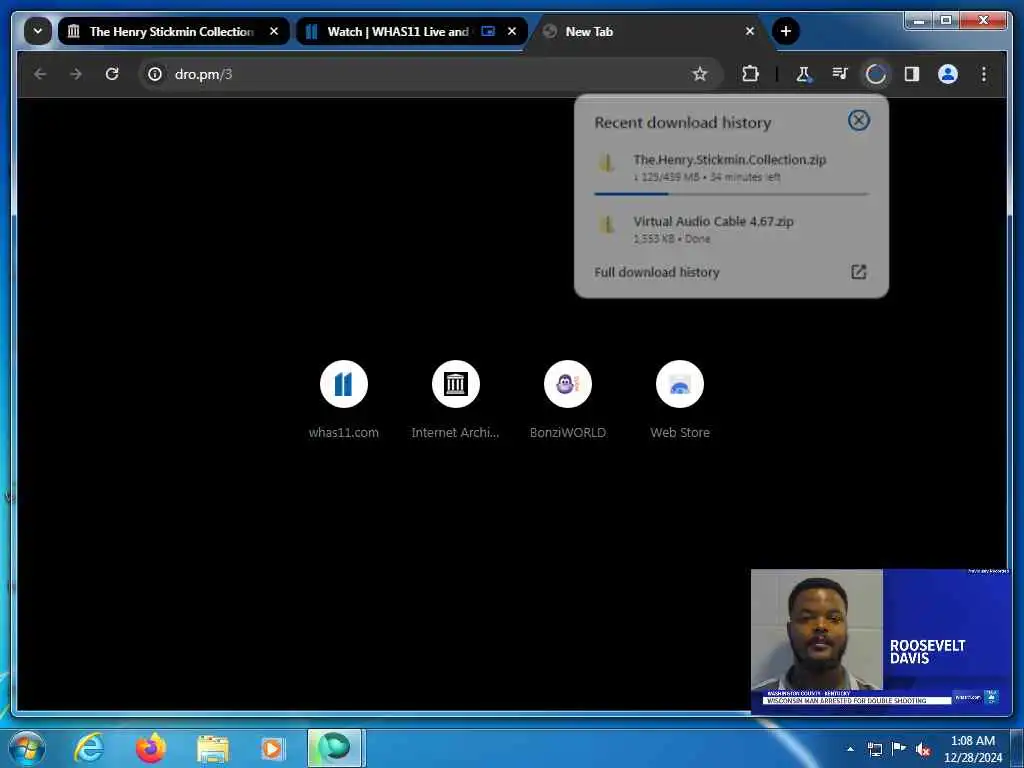Screen dimensions: 1024x768
Task: Click the open-in-new-tab icon beside Full download history
Action: (x=859, y=272)
